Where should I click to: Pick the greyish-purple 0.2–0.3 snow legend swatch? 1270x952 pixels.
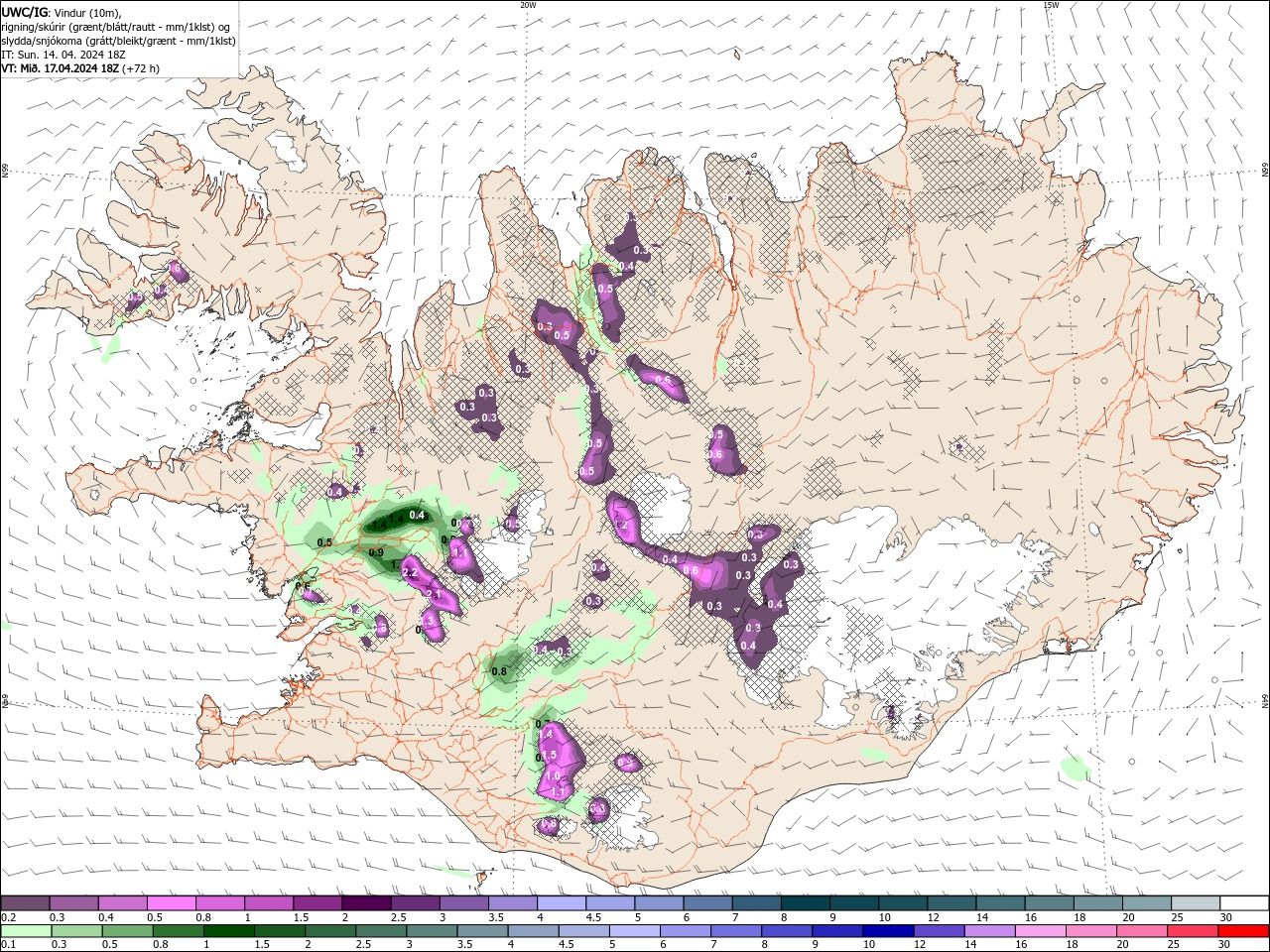(25, 903)
